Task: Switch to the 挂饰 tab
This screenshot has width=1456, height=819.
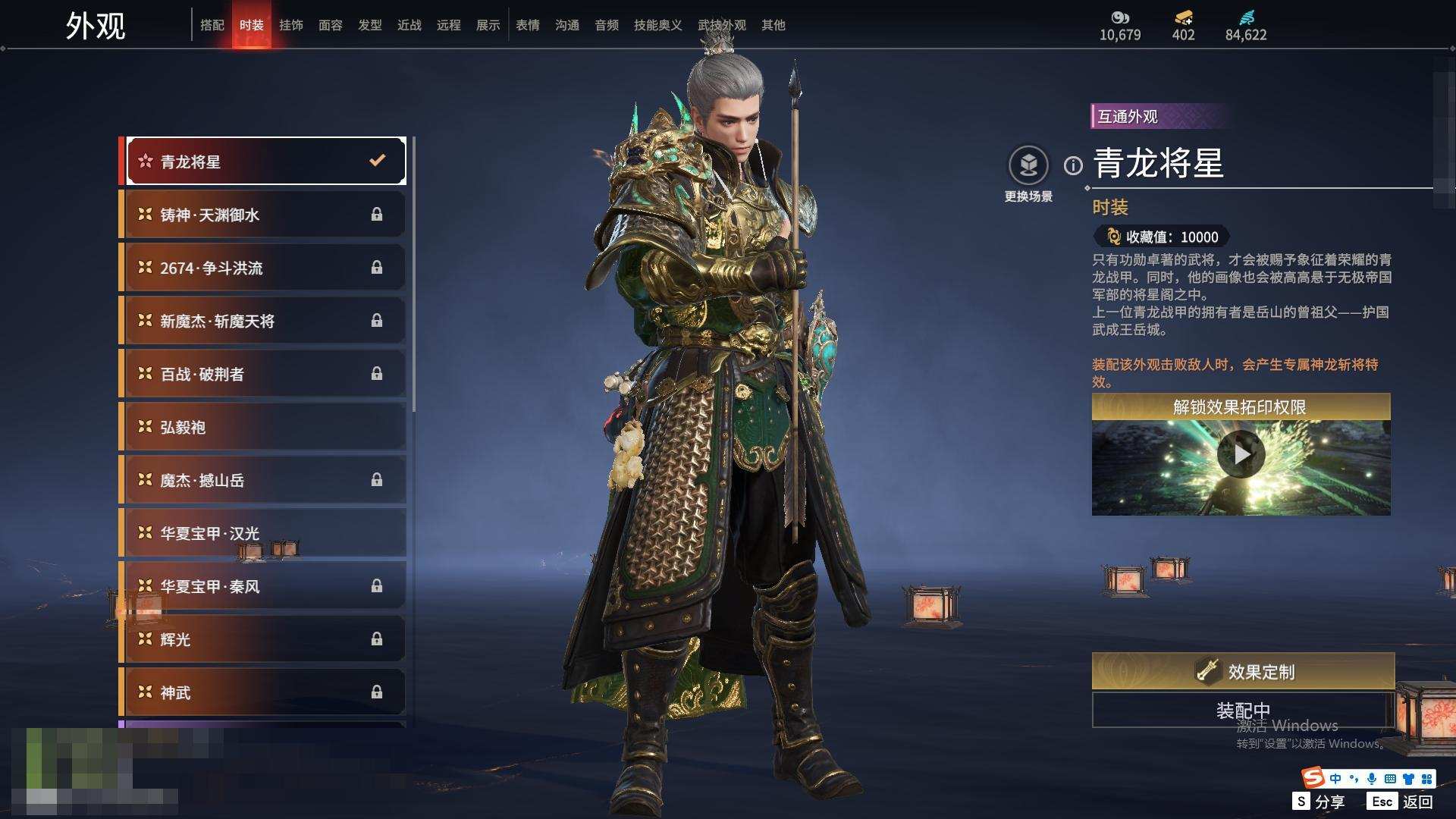Action: [291, 25]
